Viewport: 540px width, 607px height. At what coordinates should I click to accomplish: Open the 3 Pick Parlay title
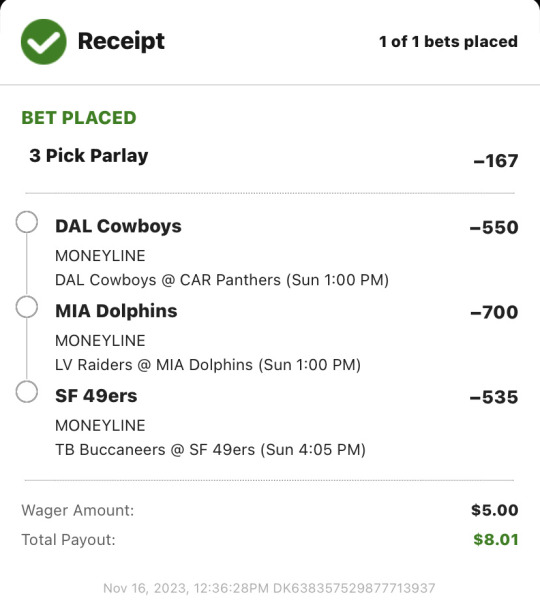pos(89,156)
